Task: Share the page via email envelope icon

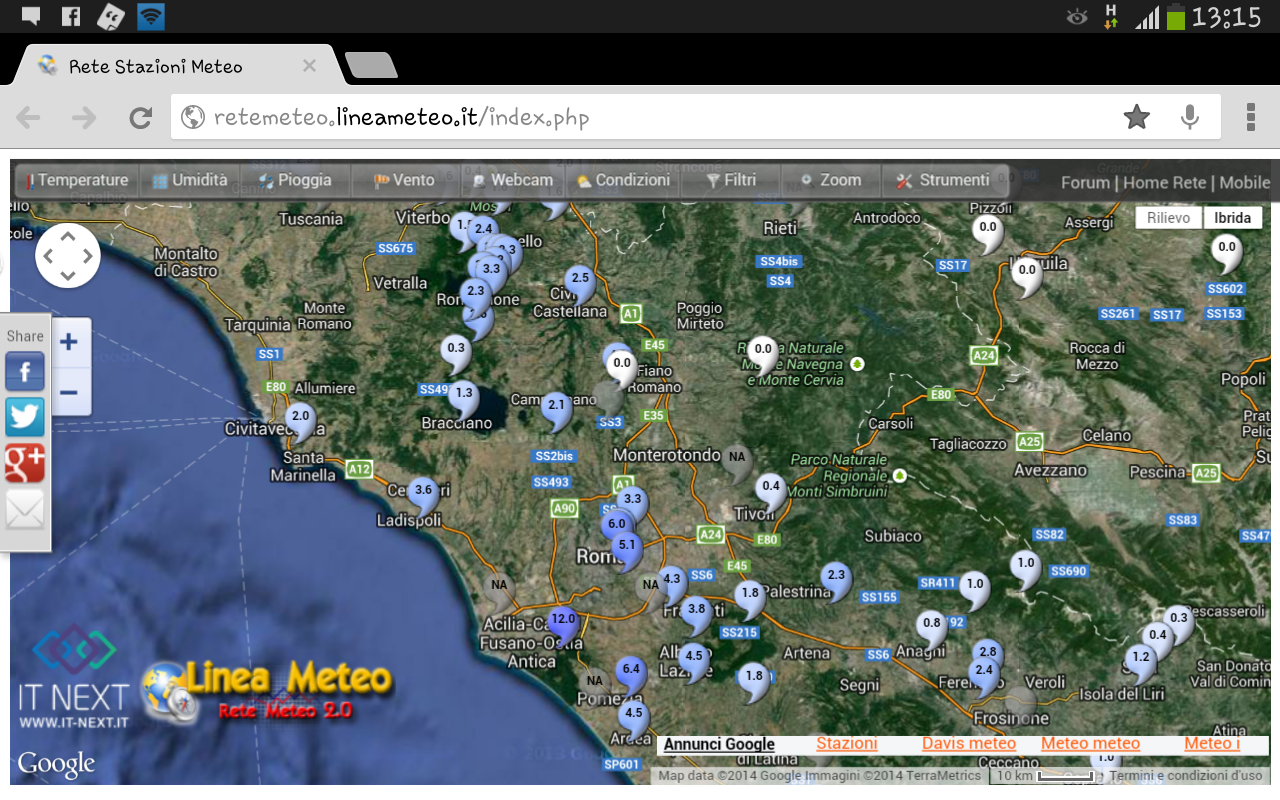Action: tap(25, 512)
